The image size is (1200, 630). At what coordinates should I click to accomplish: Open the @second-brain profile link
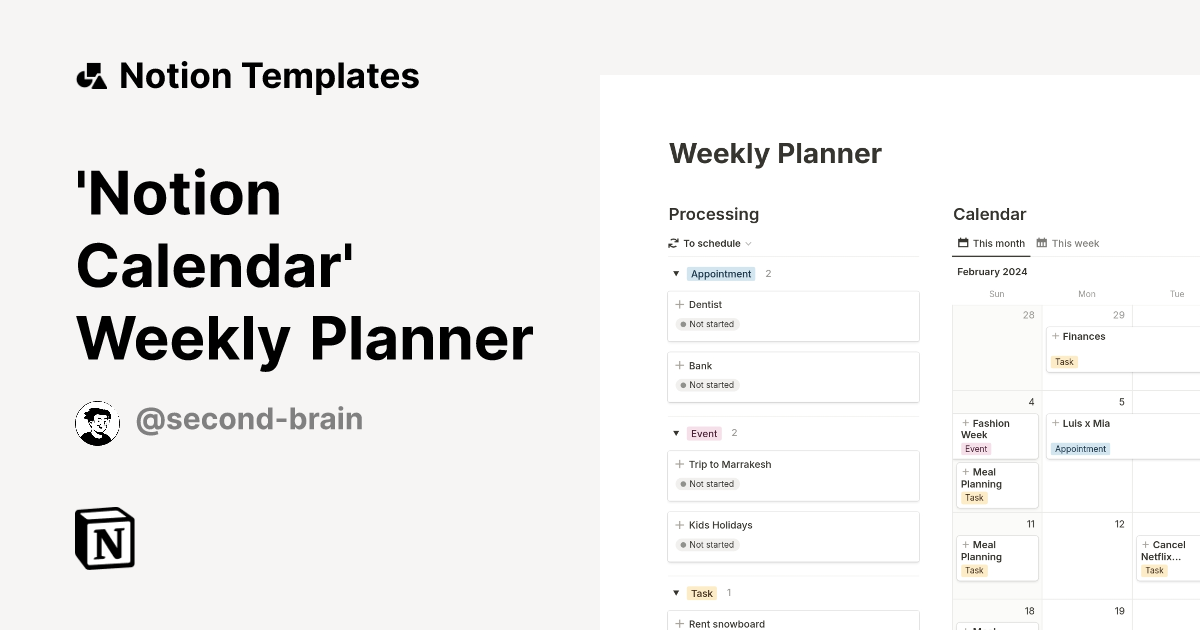pos(249,419)
